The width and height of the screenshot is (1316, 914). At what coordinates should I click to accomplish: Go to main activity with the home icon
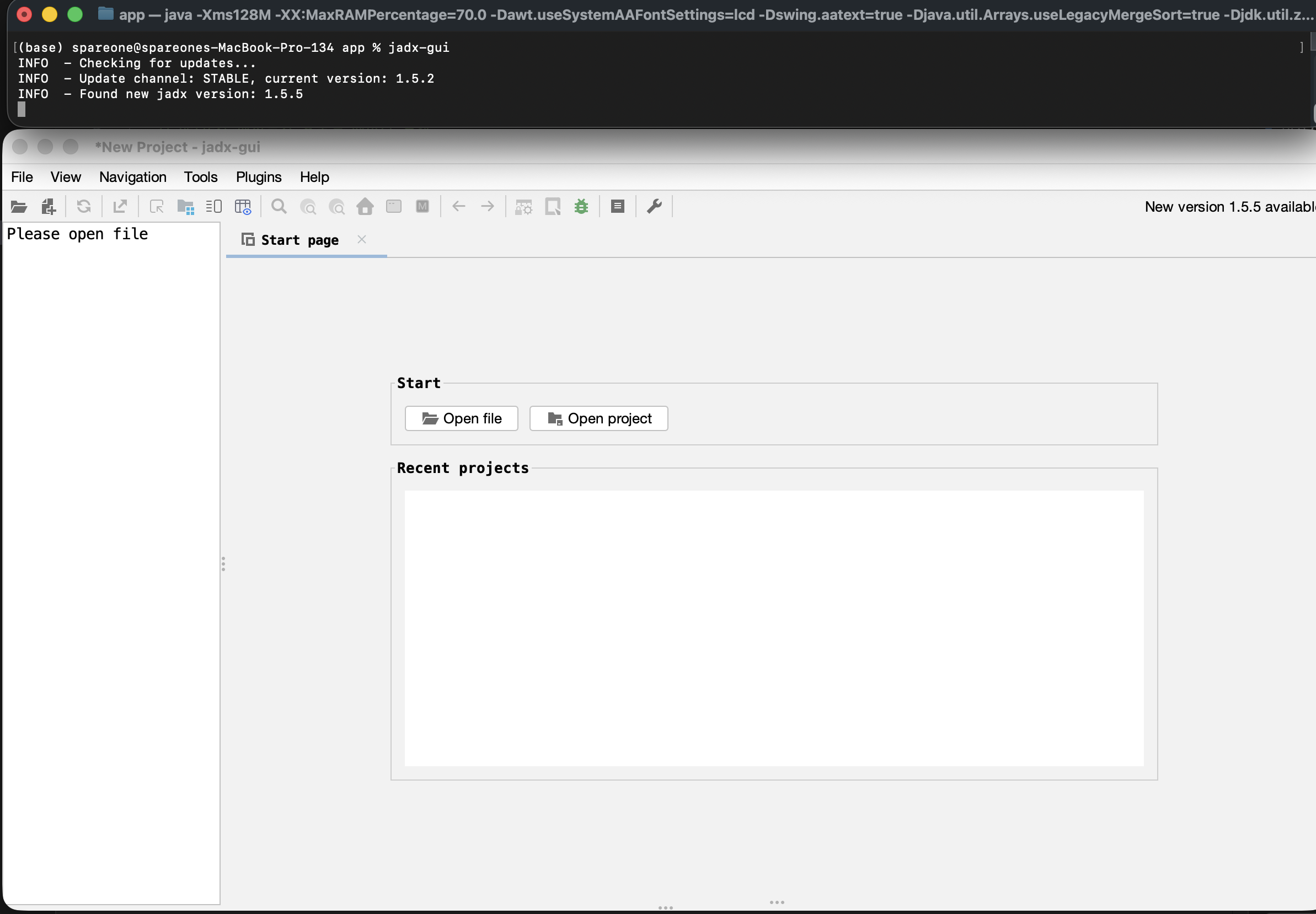pyautogui.click(x=365, y=207)
